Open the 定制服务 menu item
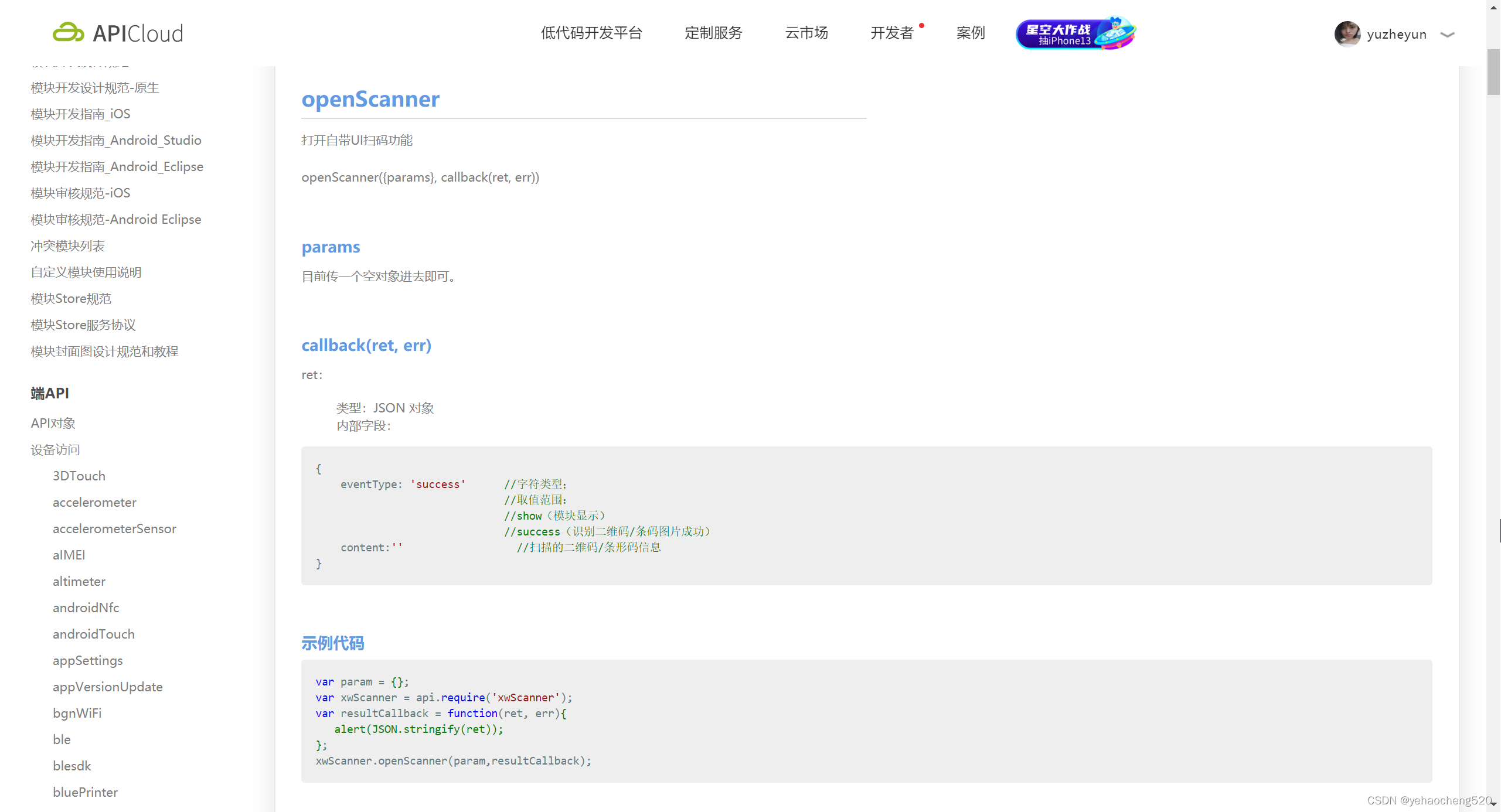 [x=713, y=33]
